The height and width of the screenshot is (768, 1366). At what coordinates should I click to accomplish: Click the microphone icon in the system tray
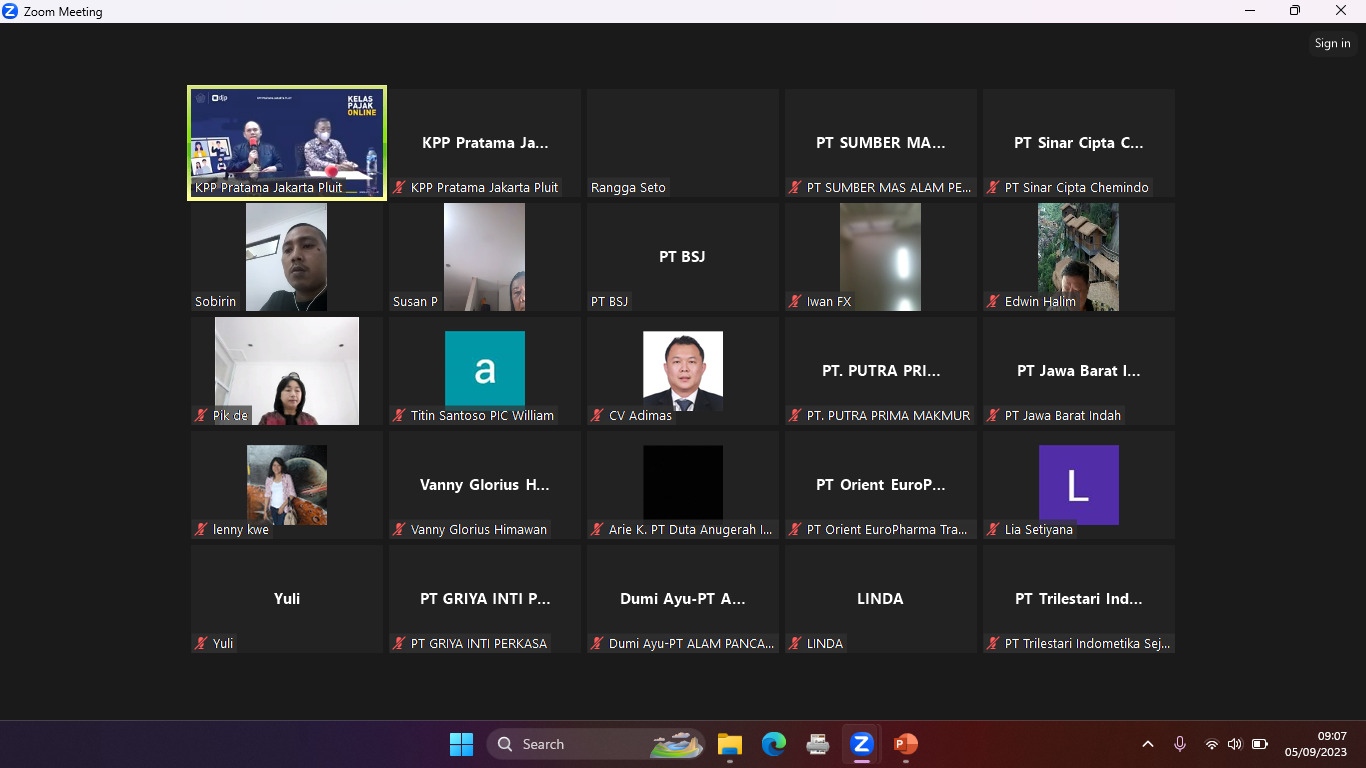(x=1180, y=744)
